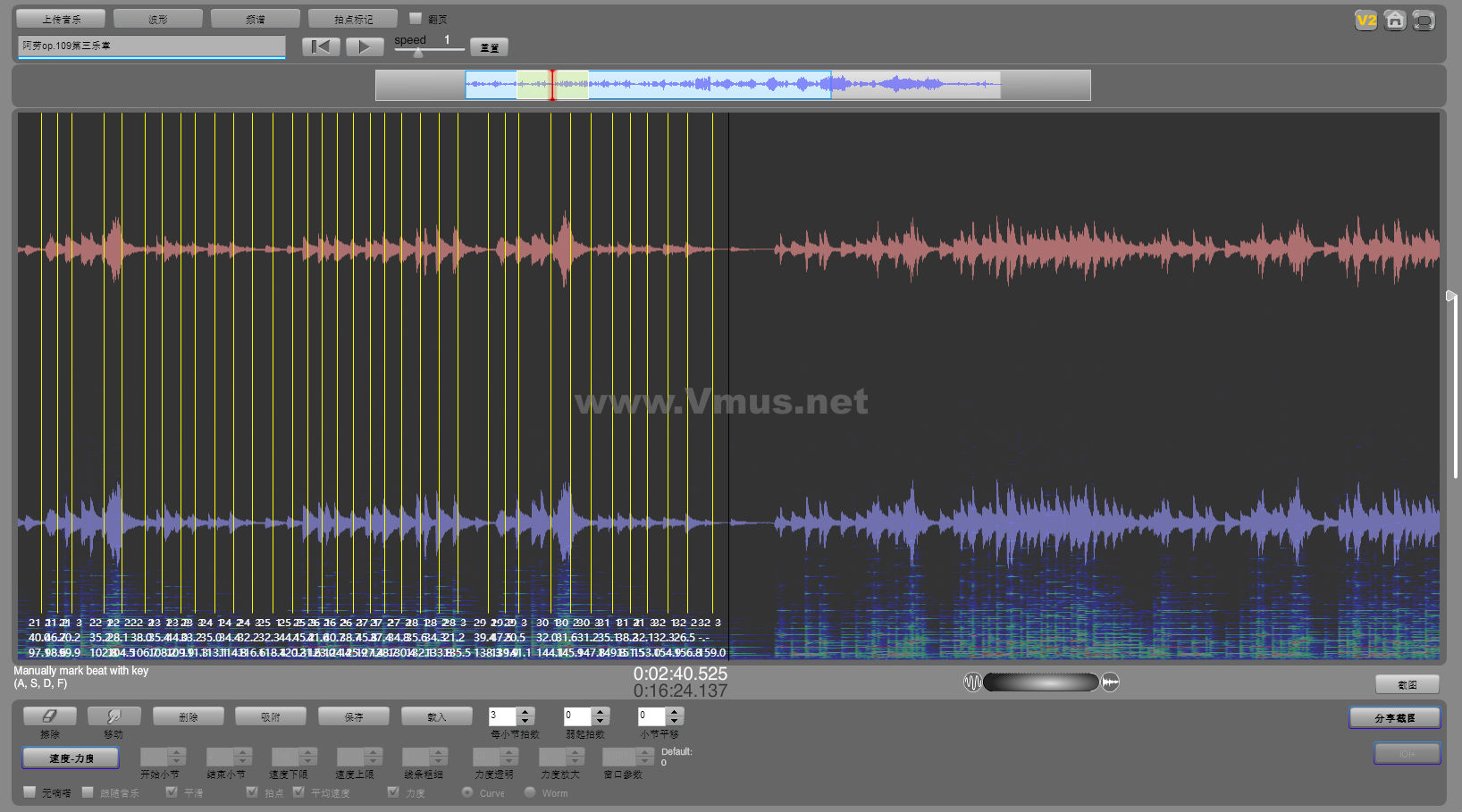Switch to the 频谱 spectrum view

click(x=256, y=19)
